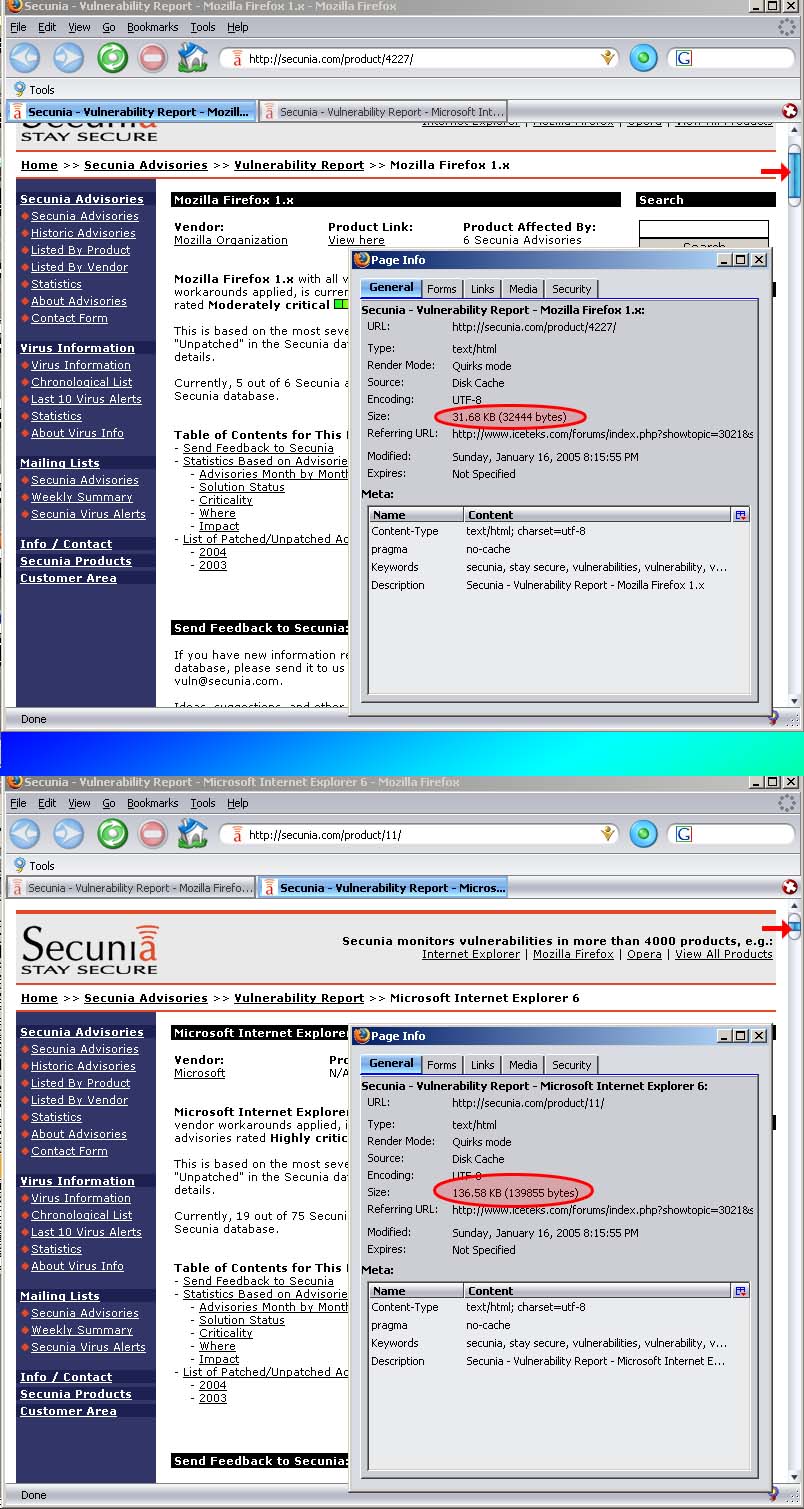Open the Help menu in the Internet Explorer 6 window

pyautogui.click(x=238, y=803)
